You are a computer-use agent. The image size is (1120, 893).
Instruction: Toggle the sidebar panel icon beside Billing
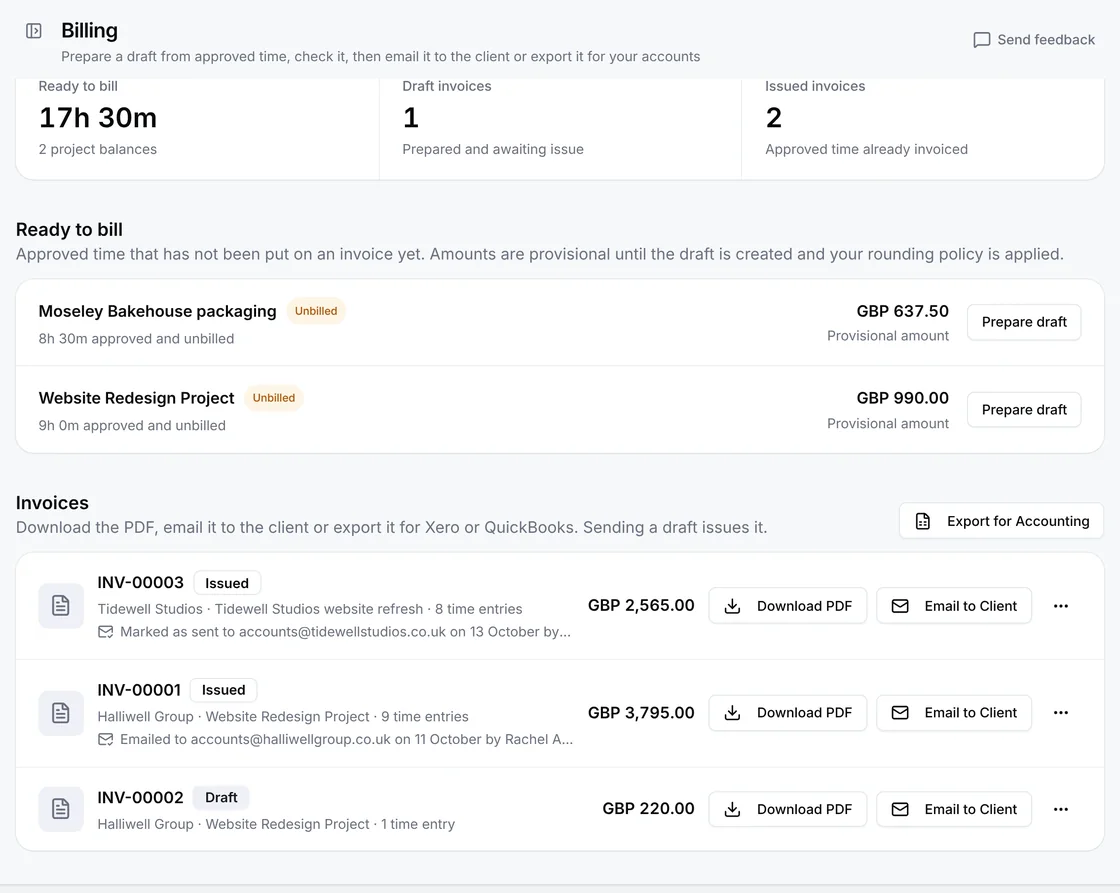(x=34, y=31)
